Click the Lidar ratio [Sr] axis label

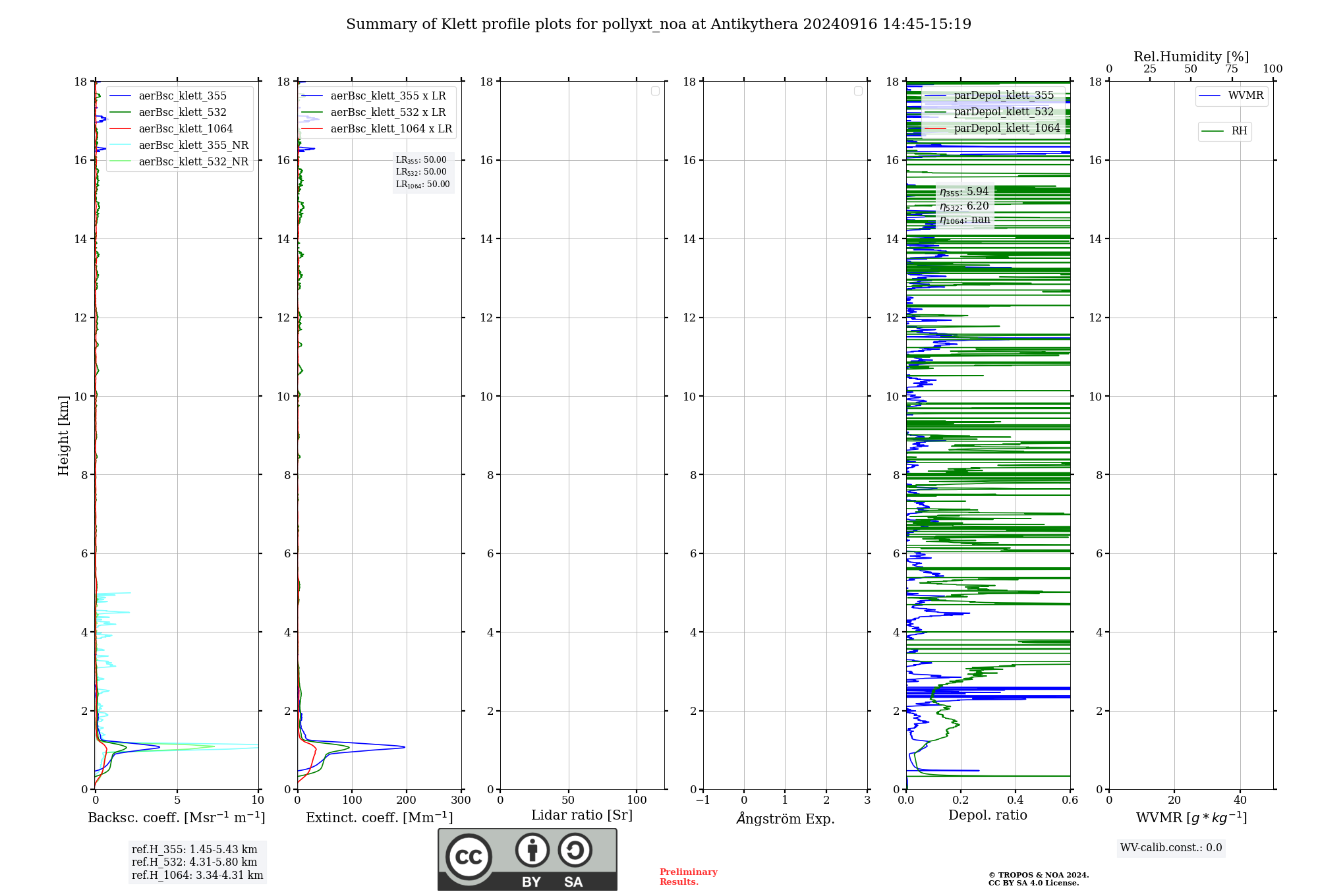coord(582,816)
